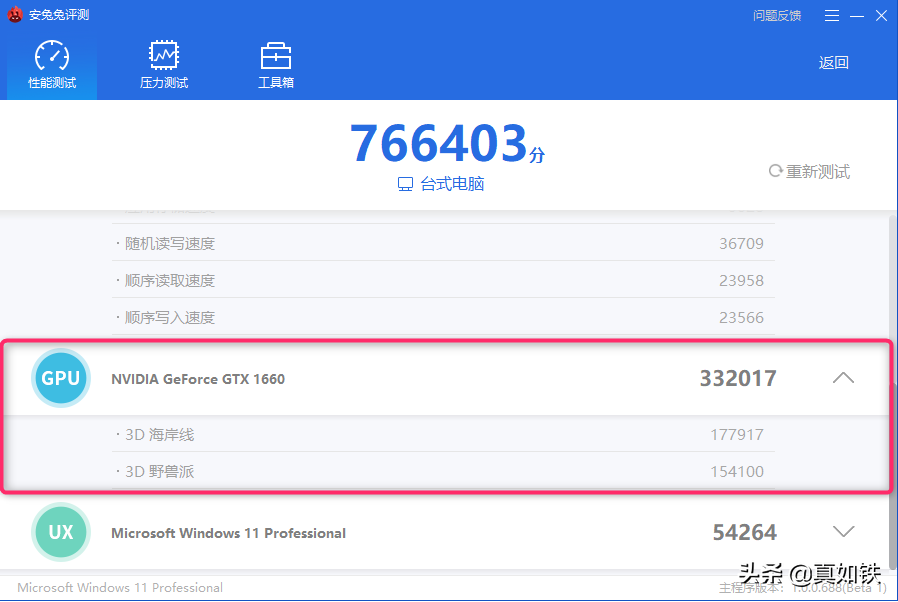Open the 压力测试 chip icon
This screenshot has height=602, width=898.
click(x=164, y=54)
